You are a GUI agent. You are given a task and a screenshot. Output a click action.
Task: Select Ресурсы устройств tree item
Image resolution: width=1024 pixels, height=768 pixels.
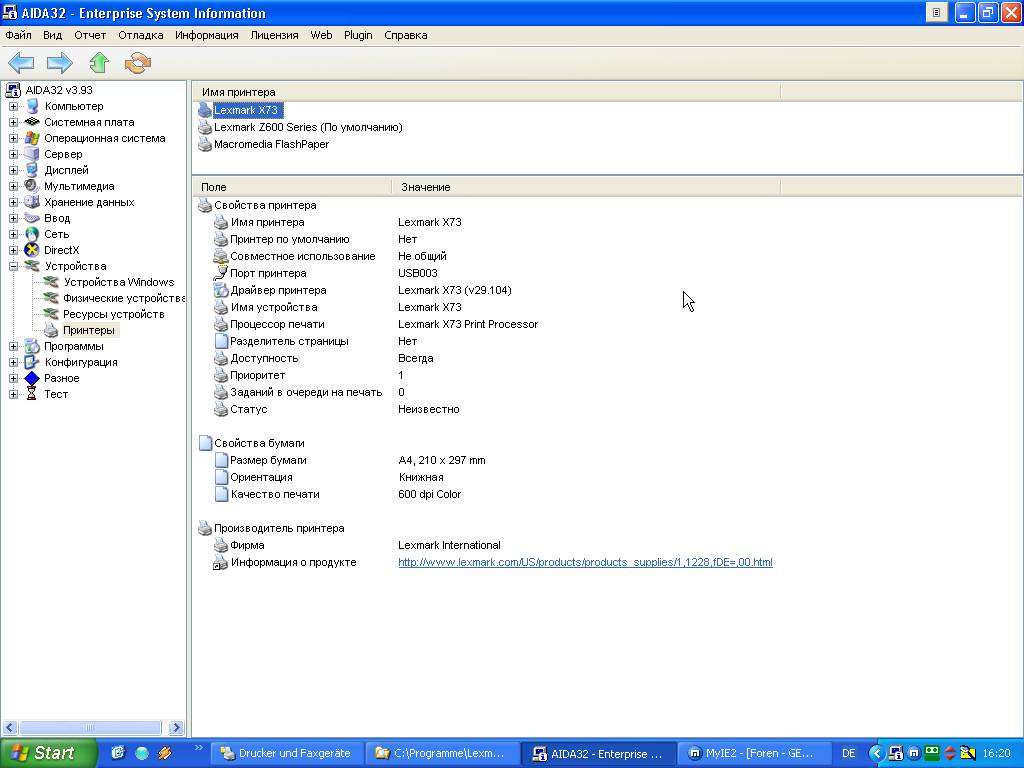114,314
